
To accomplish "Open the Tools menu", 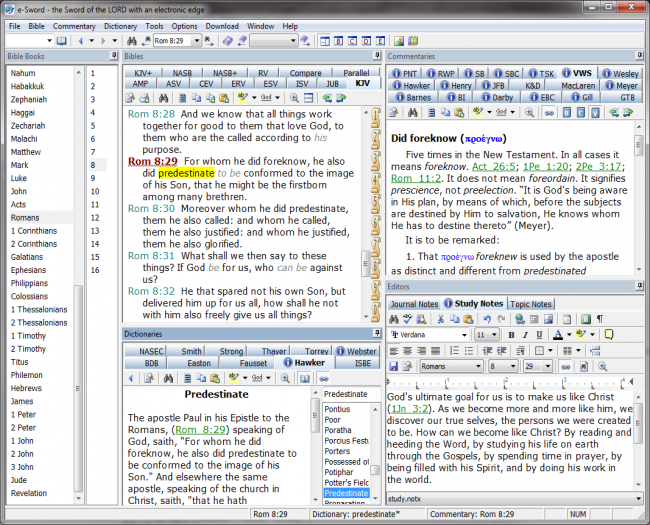I will tap(154, 26).
